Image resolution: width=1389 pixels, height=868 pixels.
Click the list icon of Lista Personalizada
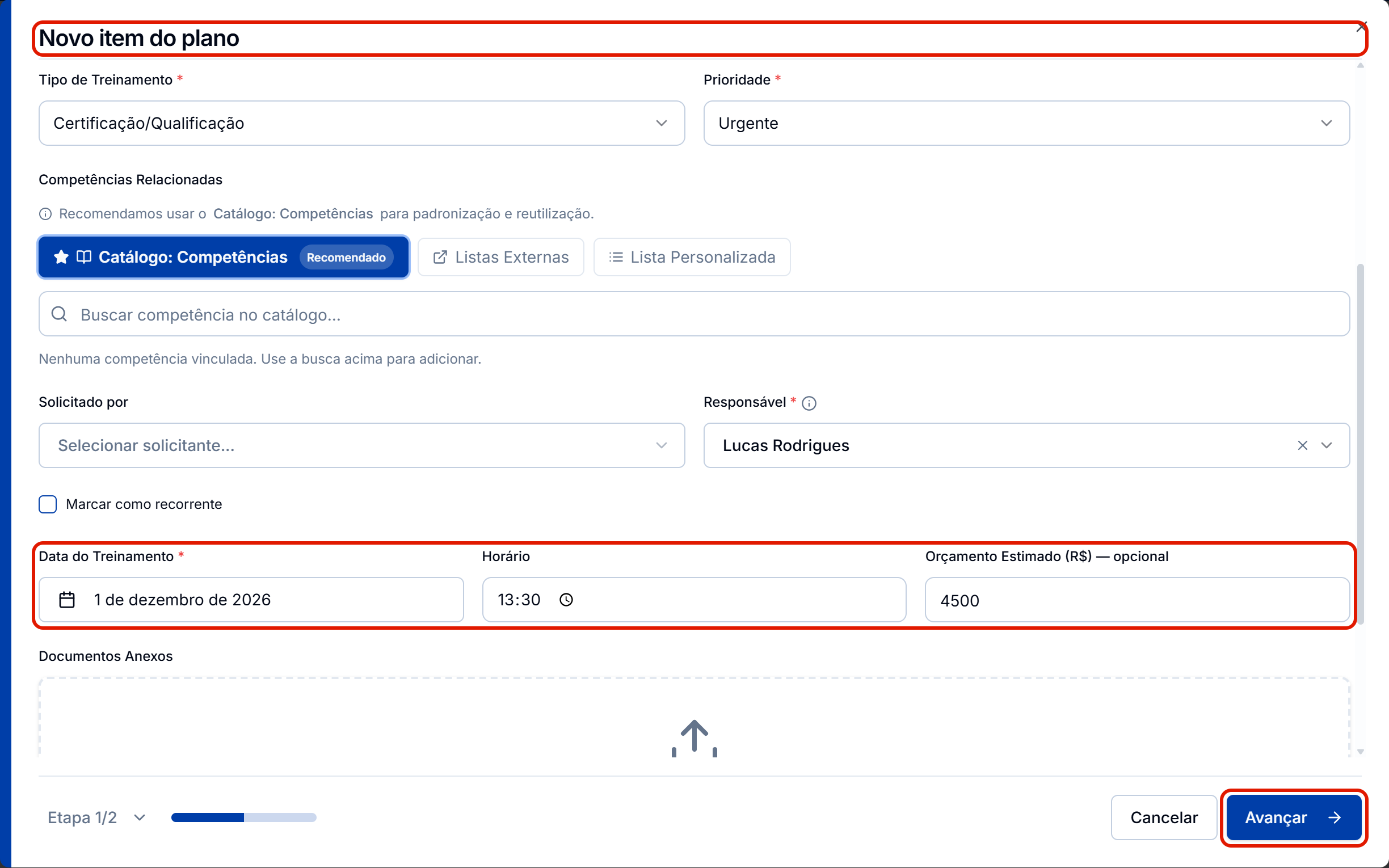point(616,257)
